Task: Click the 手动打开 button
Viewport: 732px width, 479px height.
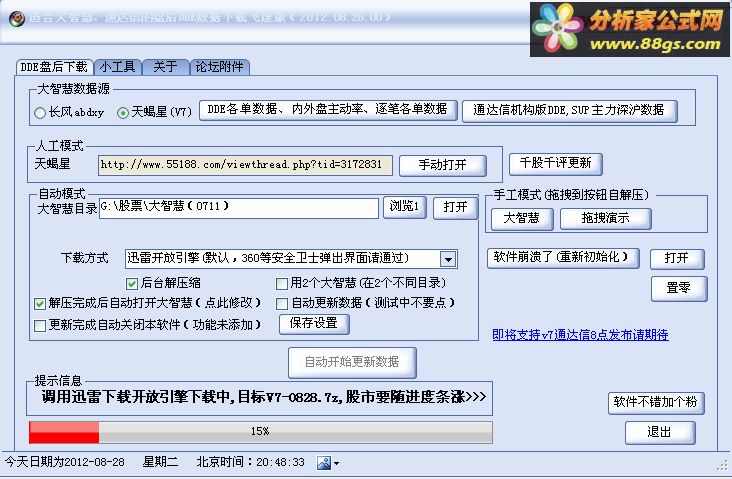Action: pyautogui.click(x=443, y=165)
